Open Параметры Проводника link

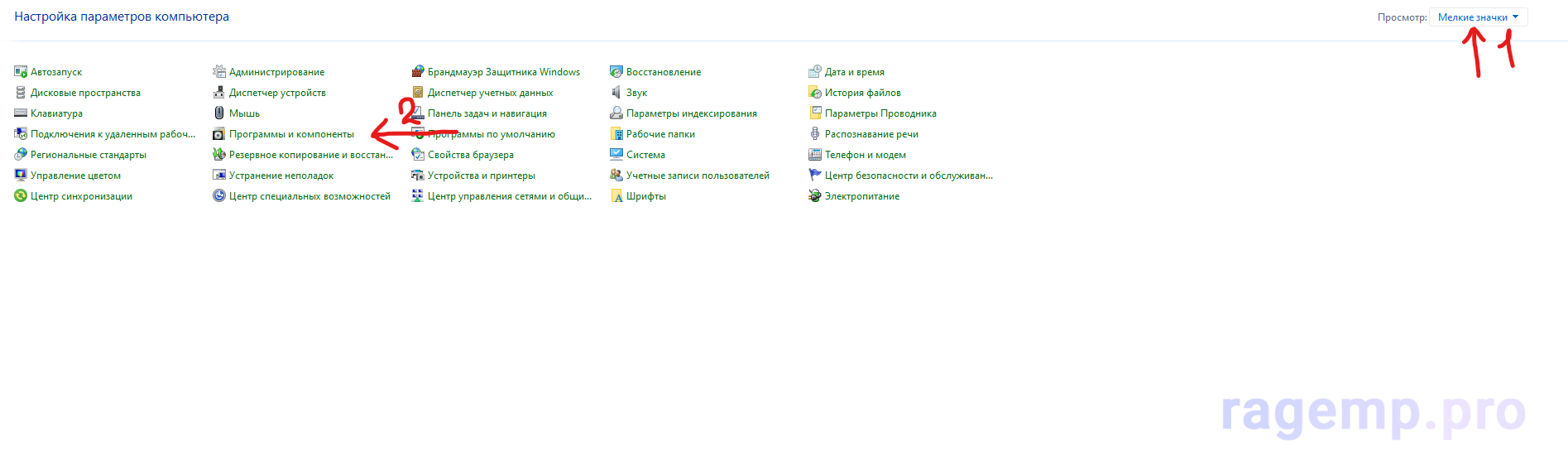[880, 113]
